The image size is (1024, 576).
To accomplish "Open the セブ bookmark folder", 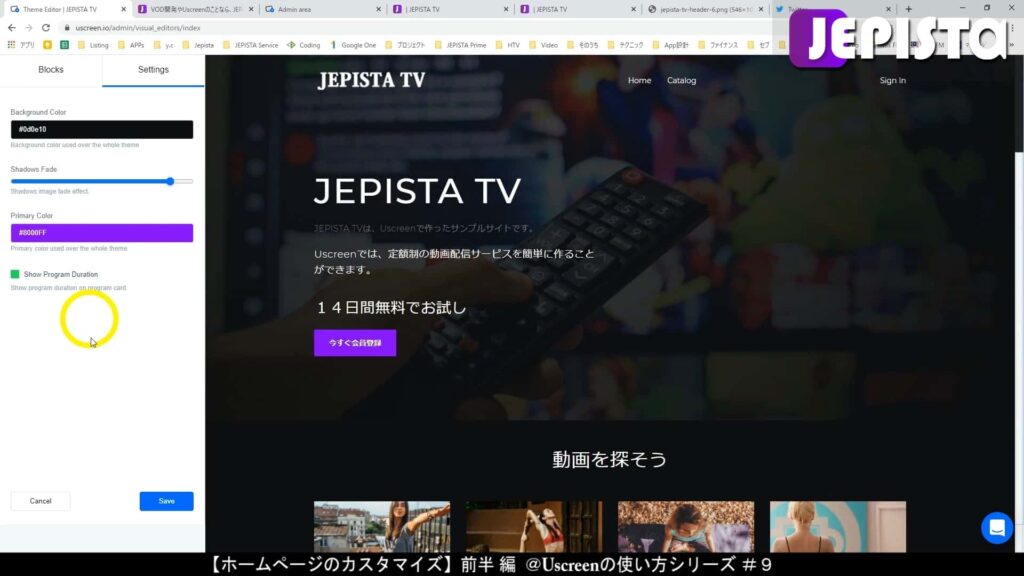I will tap(758, 45).
